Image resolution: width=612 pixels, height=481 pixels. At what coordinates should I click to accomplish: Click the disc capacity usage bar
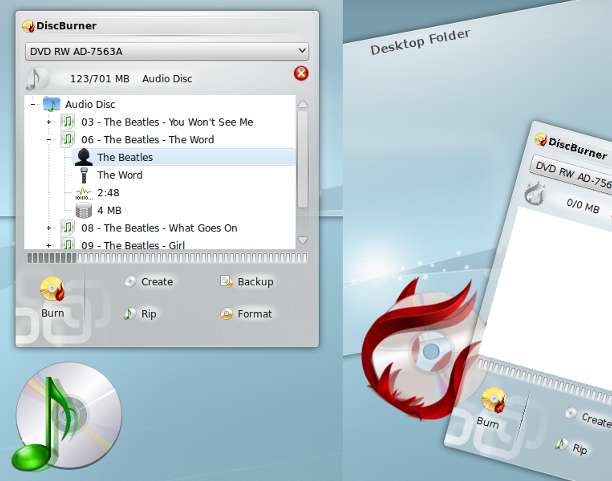[167, 258]
